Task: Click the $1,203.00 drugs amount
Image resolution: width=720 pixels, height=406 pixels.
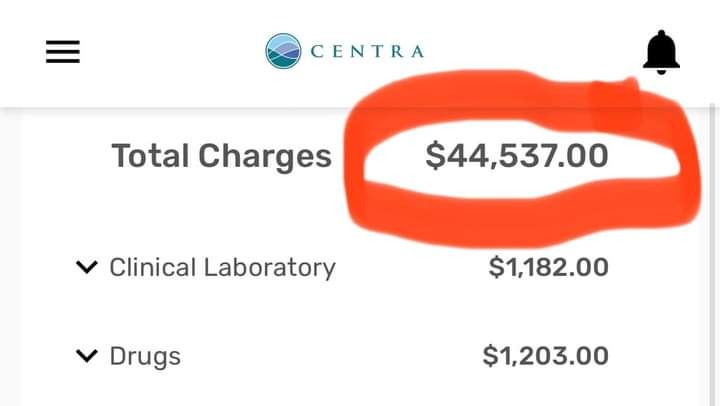Action: pos(545,356)
